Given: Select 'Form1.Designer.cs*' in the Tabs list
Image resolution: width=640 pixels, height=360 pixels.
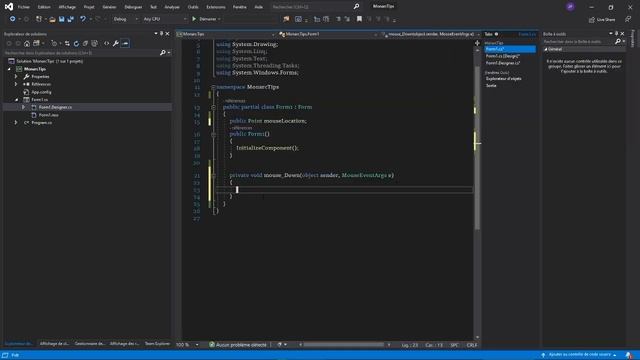Looking at the screenshot, I should click(502, 63).
